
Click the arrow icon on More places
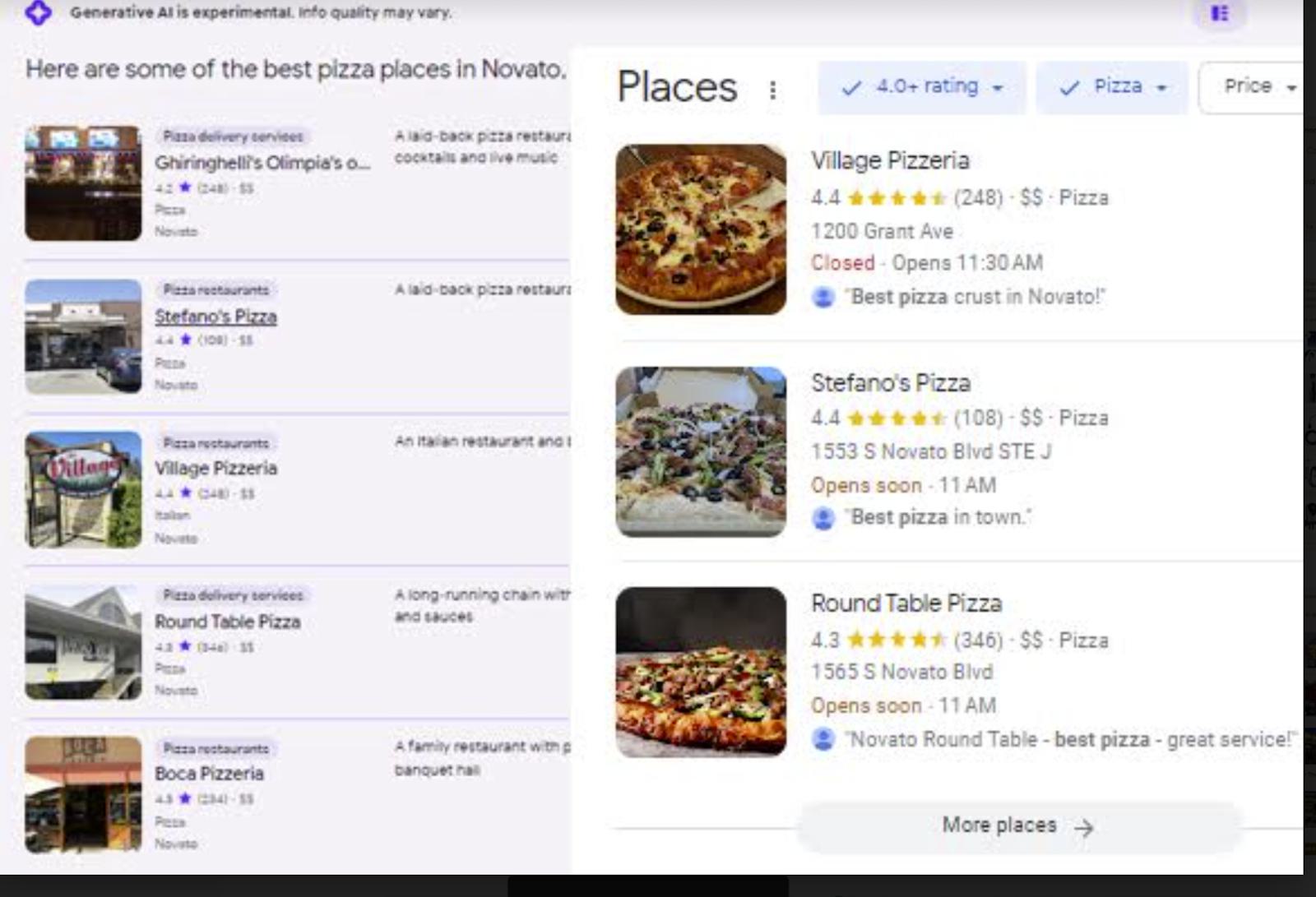point(1084,827)
